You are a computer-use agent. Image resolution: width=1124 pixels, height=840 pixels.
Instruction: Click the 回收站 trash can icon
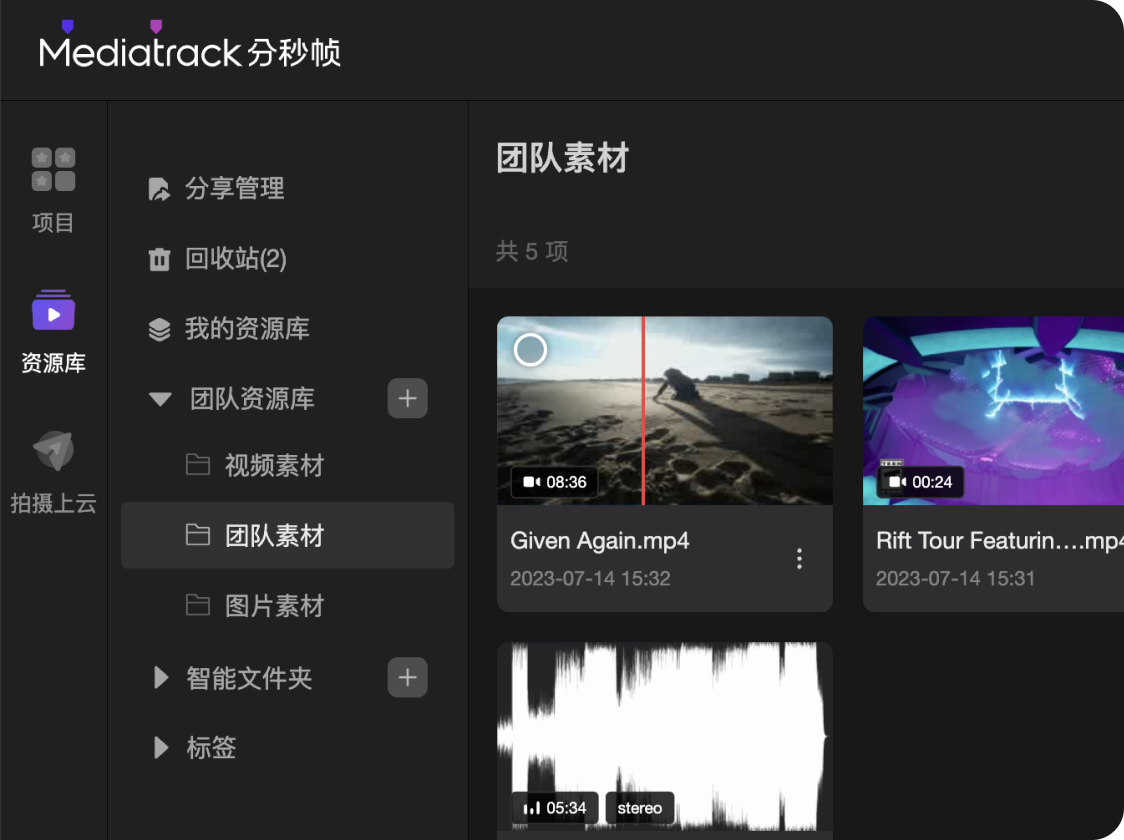(x=159, y=259)
